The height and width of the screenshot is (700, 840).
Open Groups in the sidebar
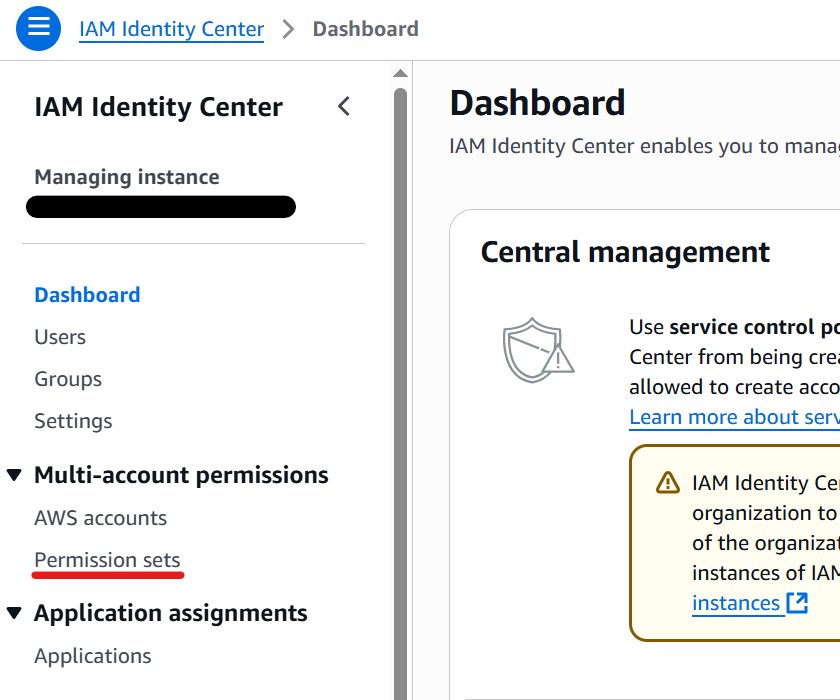pyautogui.click(x=68, y=379)
